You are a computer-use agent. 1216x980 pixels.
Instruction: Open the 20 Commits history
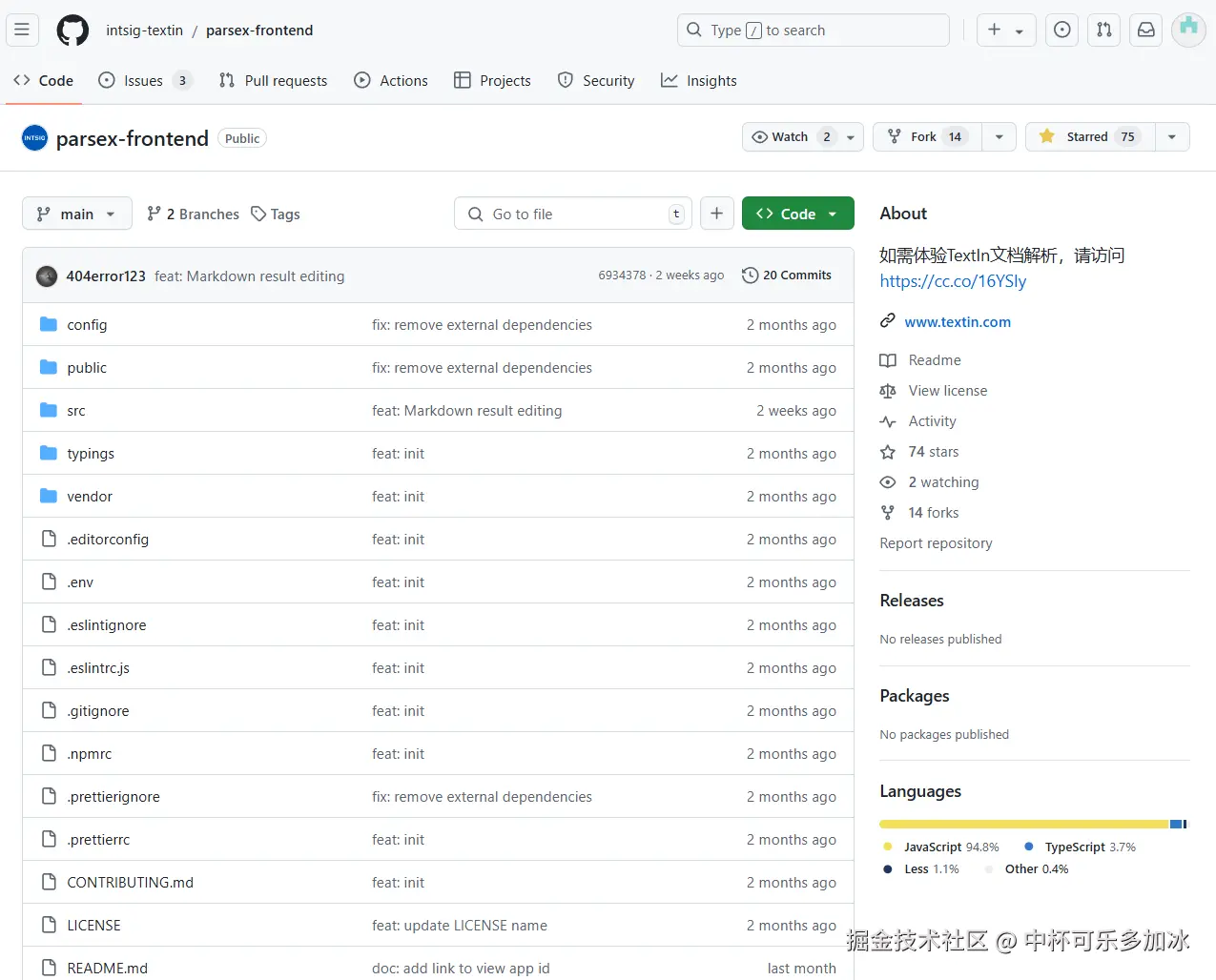(787, 275)
